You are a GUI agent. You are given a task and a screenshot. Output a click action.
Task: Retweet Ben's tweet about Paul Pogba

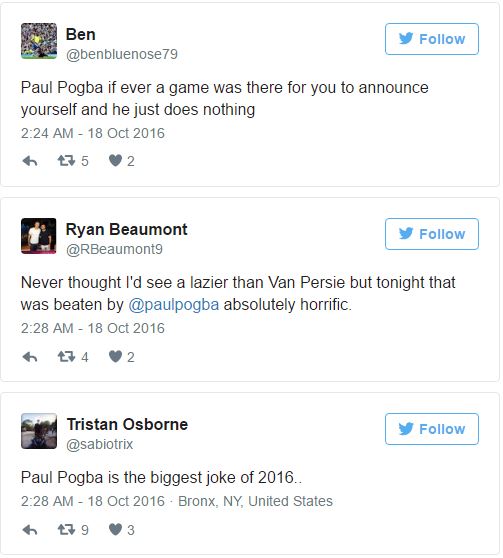click(67, 161)
